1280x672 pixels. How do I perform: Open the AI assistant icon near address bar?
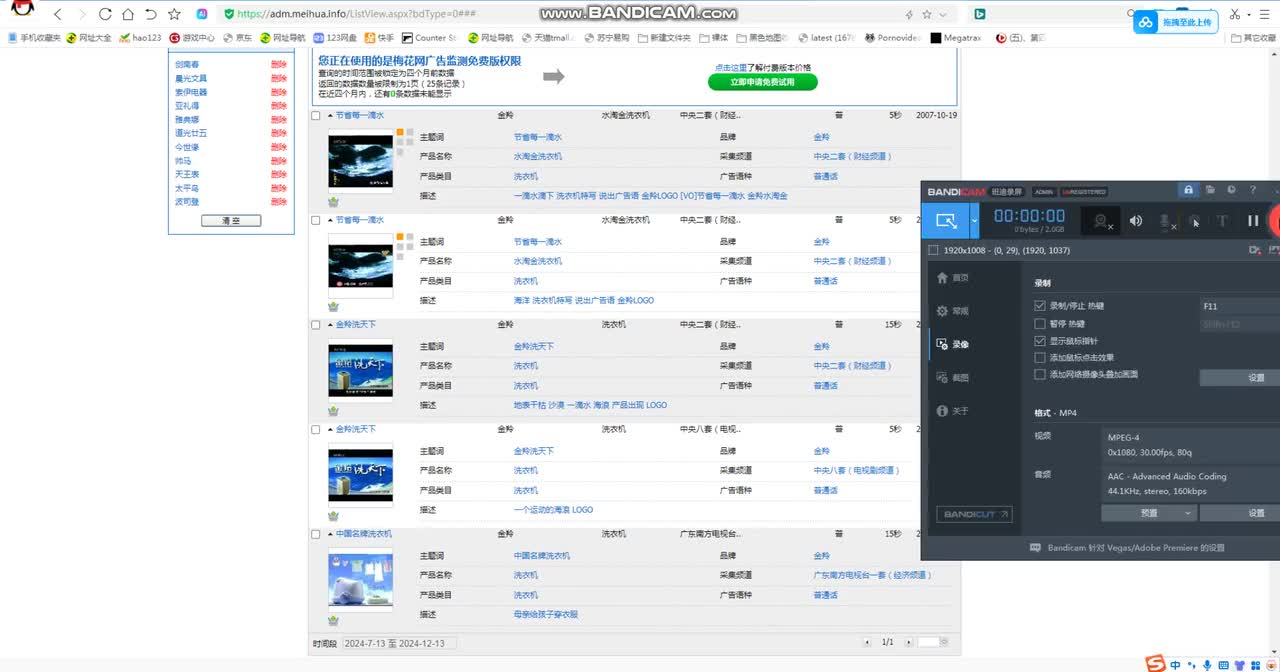click(202, 15)
